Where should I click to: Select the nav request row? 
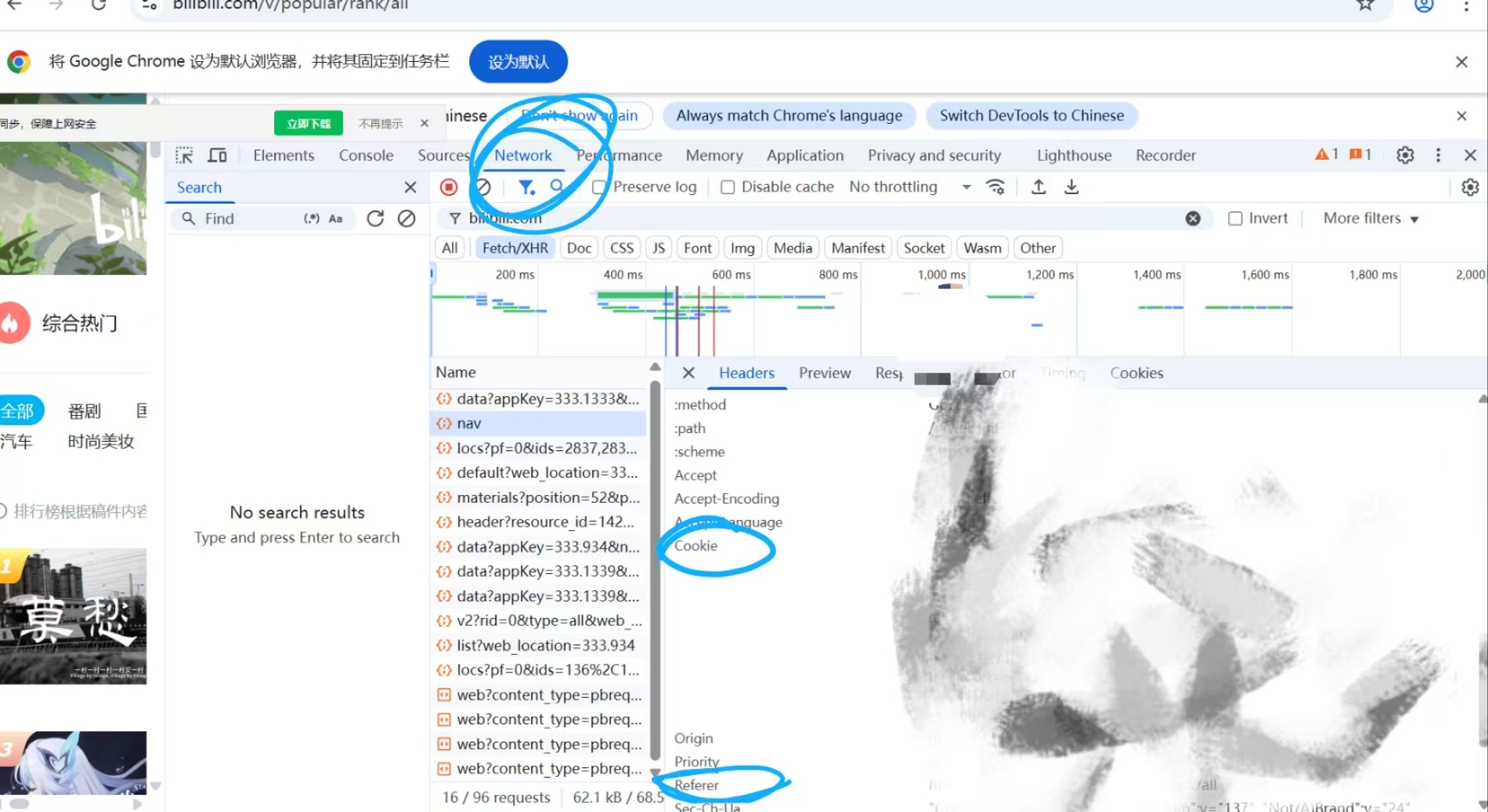pos(539,423)
